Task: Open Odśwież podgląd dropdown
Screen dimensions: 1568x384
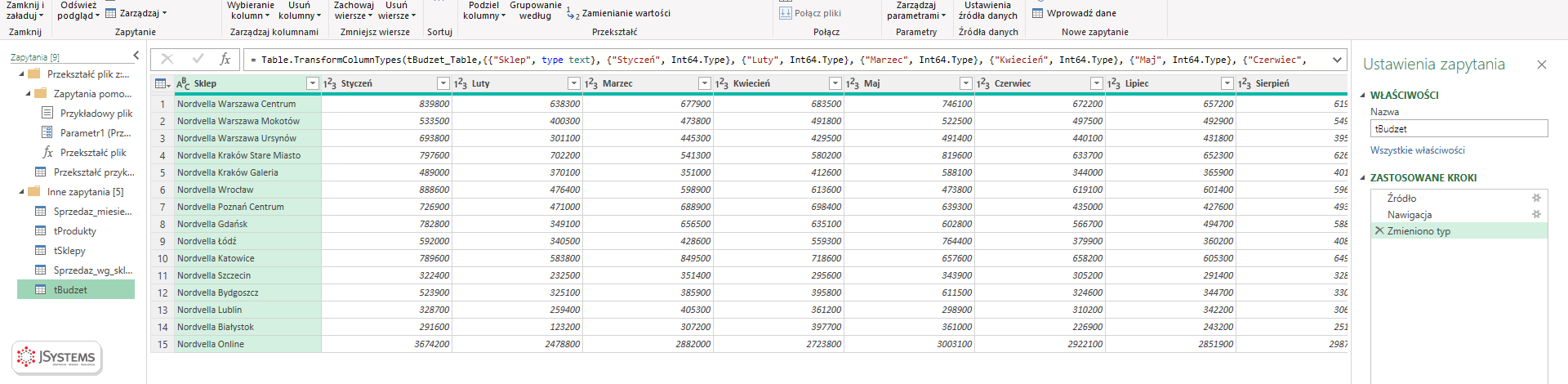Action: point(78,11)
